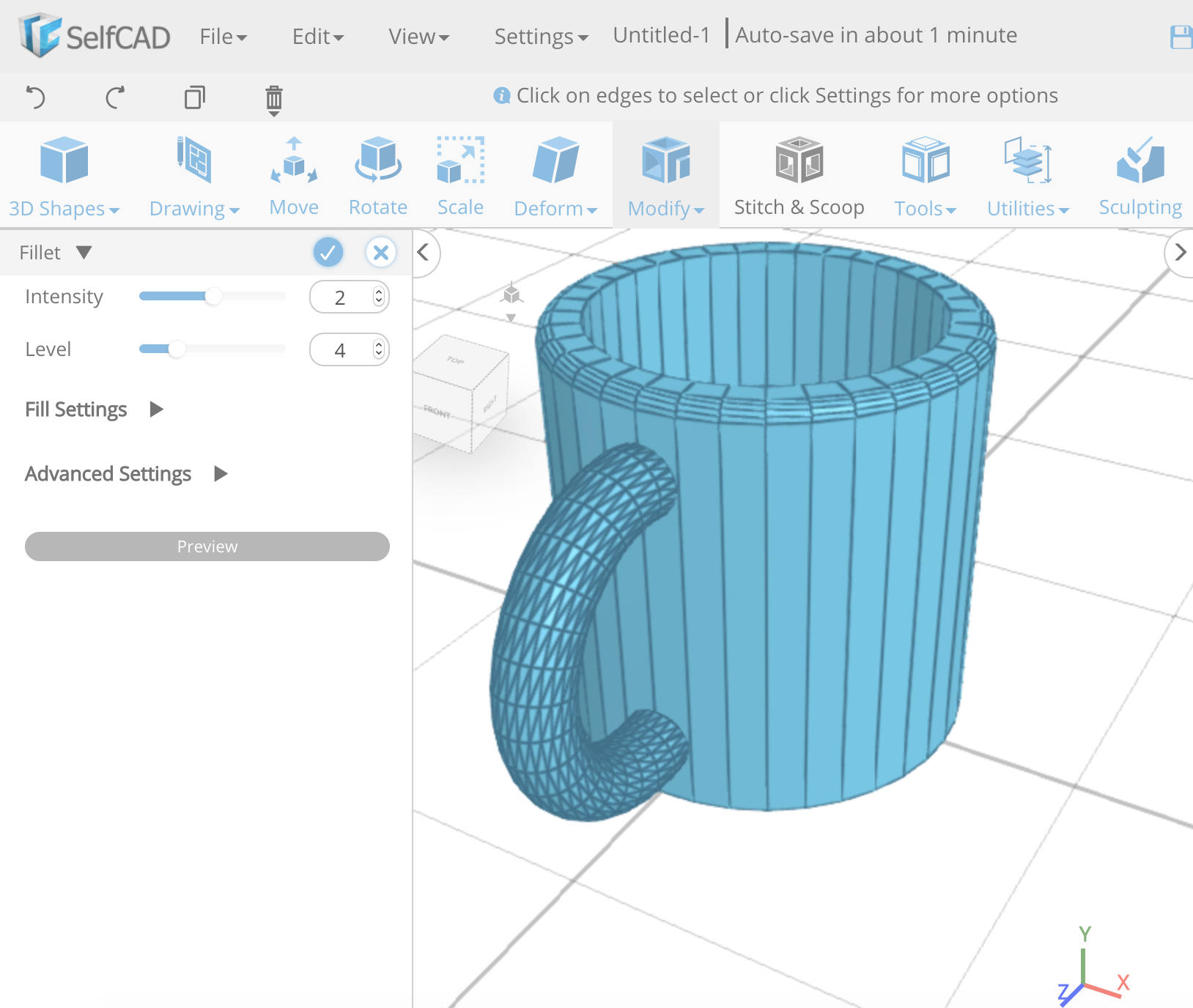
Task: Click the Delete trash can icon
Action: pyautogui.click(x=273, y=98)
